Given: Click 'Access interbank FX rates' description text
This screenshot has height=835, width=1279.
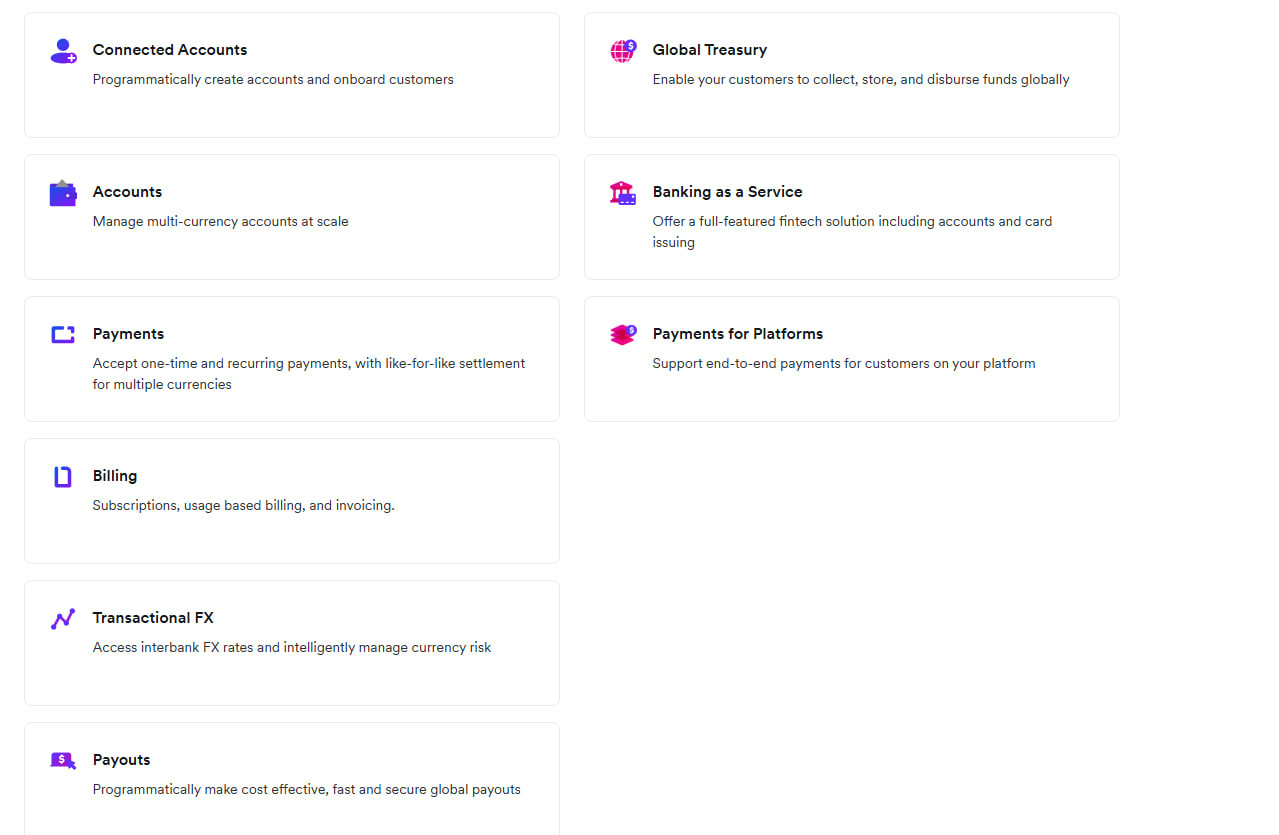Looking at the screenshot, I should pos(292,647).
